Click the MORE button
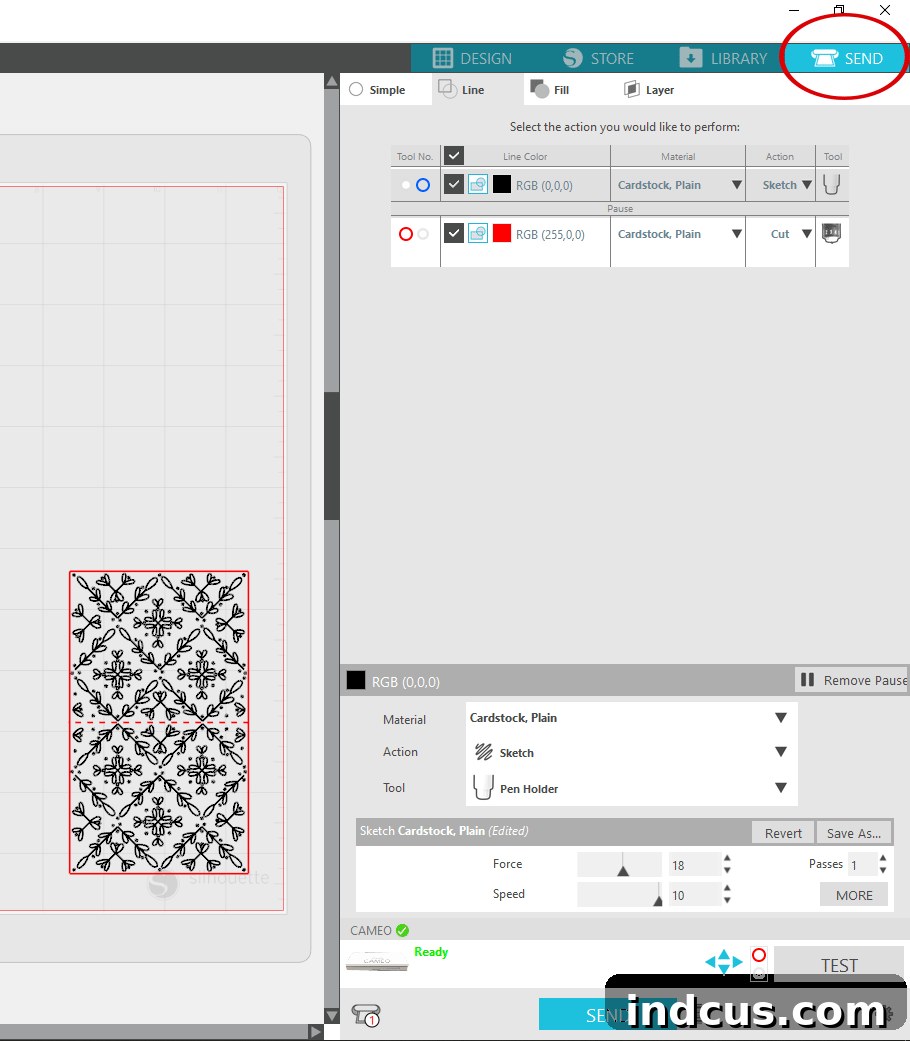This screenshot has height=1041, width=910. pos(854,895)
